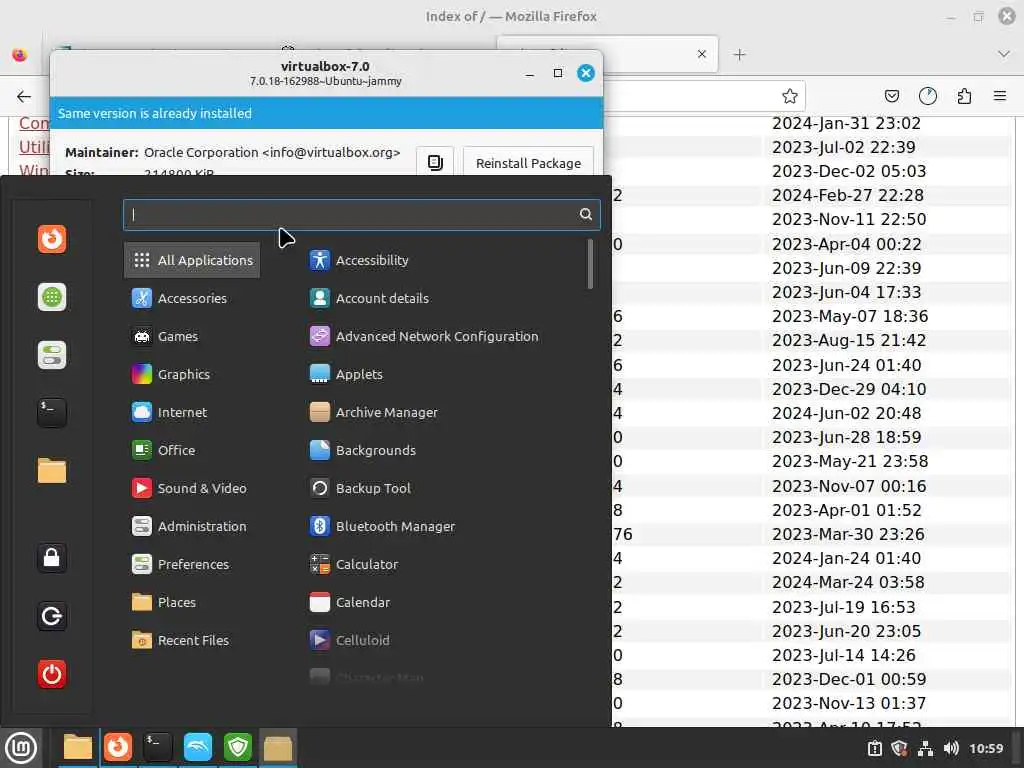The height and width of the screenshot is (768, 1024).
Task: Click the Lock Screen icon in menu
Action: coord(52,558)
